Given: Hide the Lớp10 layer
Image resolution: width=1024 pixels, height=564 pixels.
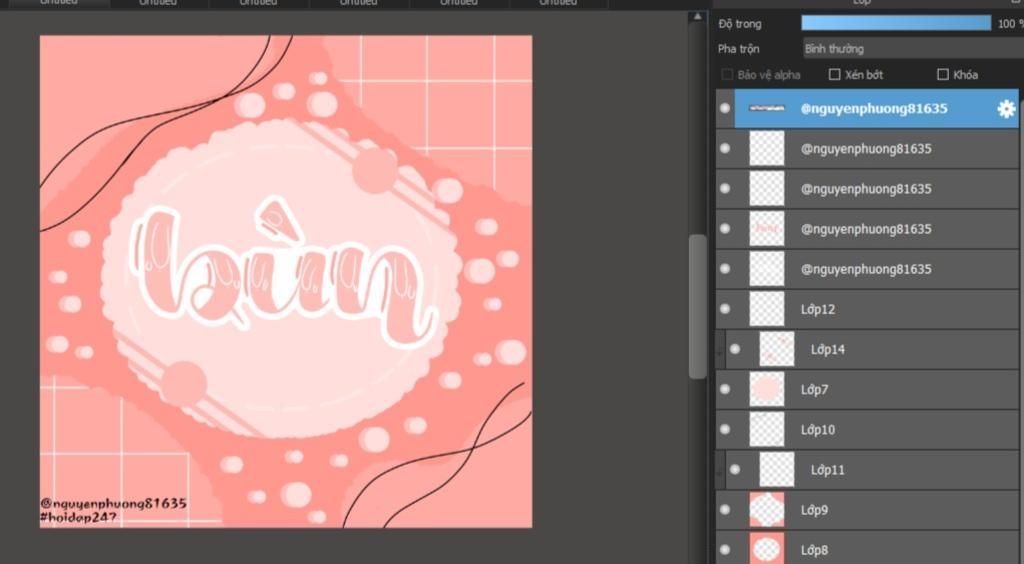Looking at the screenshot, I should click(724, 430).
